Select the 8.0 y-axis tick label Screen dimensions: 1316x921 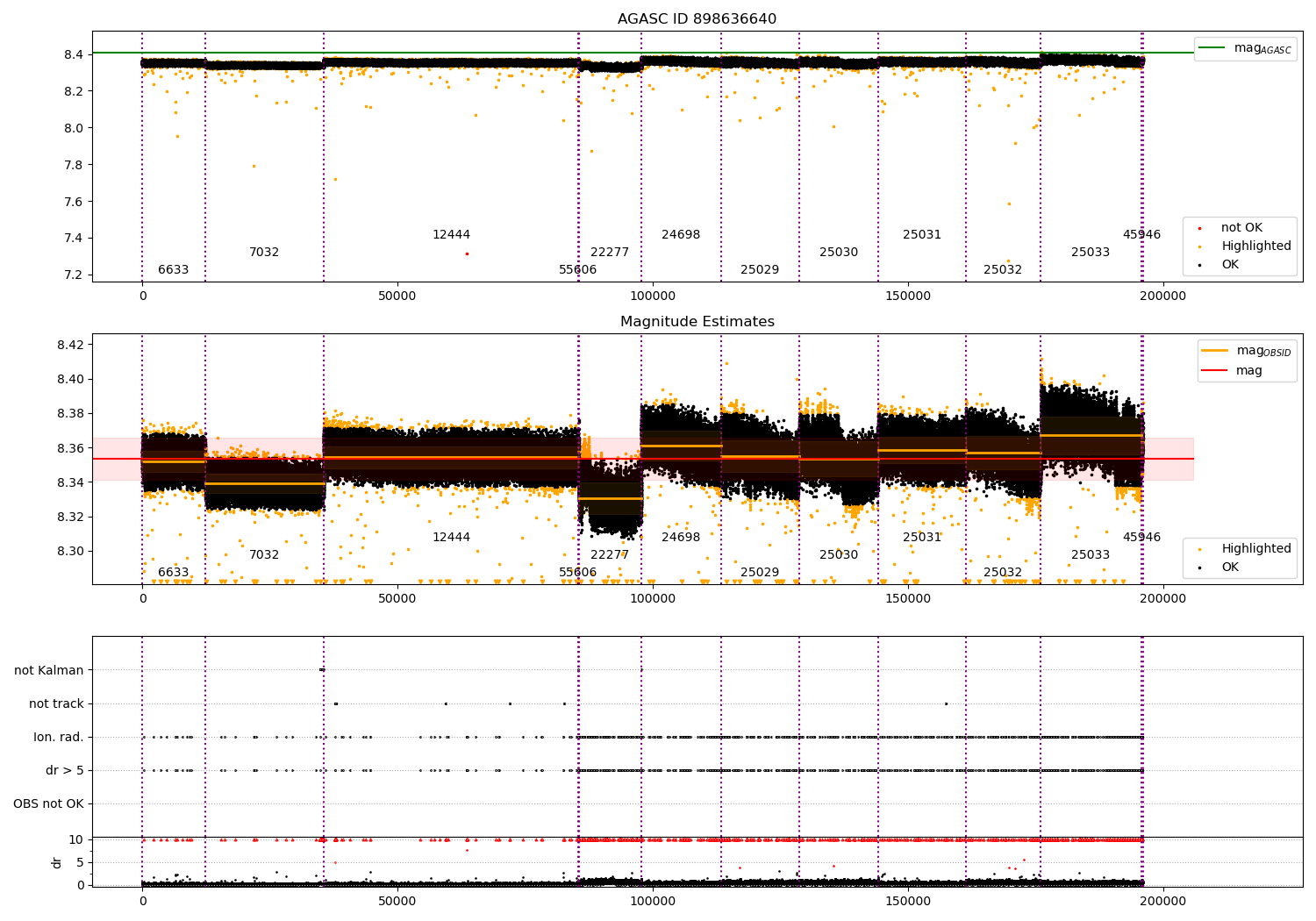coord(75,128)
